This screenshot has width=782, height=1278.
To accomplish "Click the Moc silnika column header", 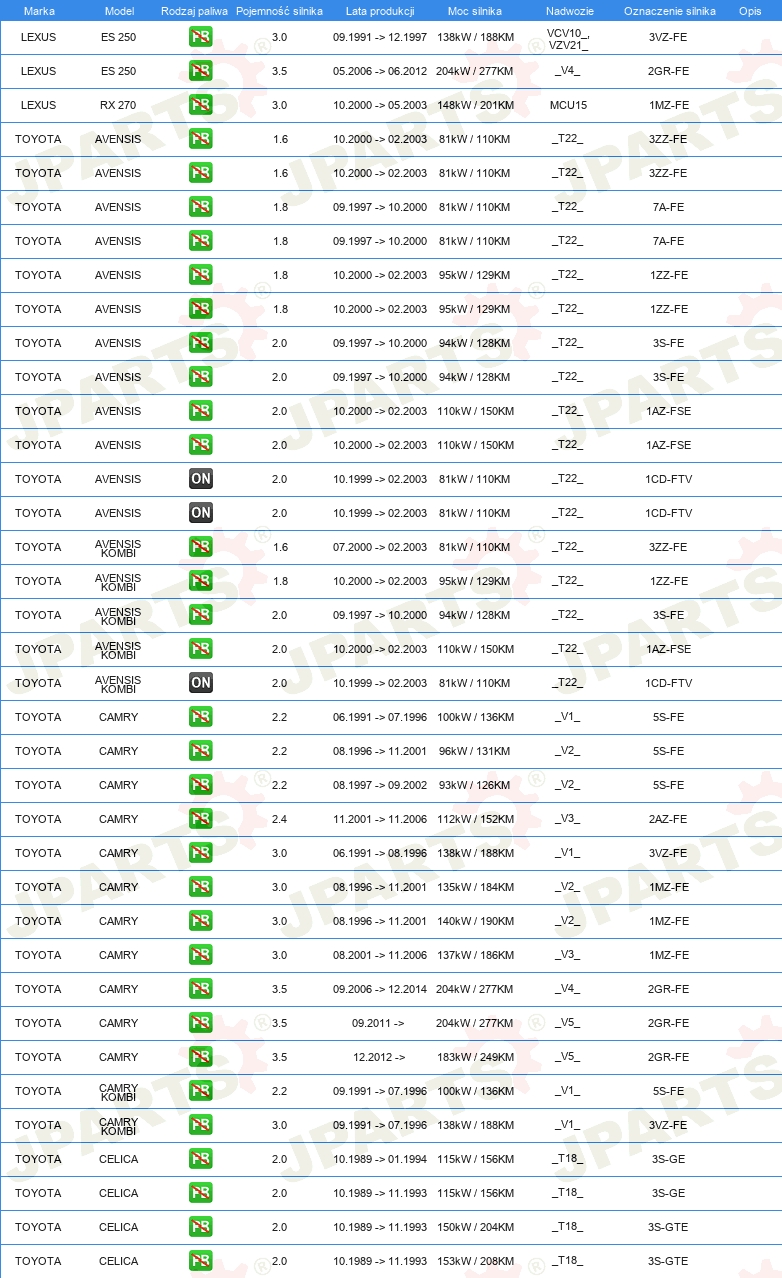I will pos(474,11).
